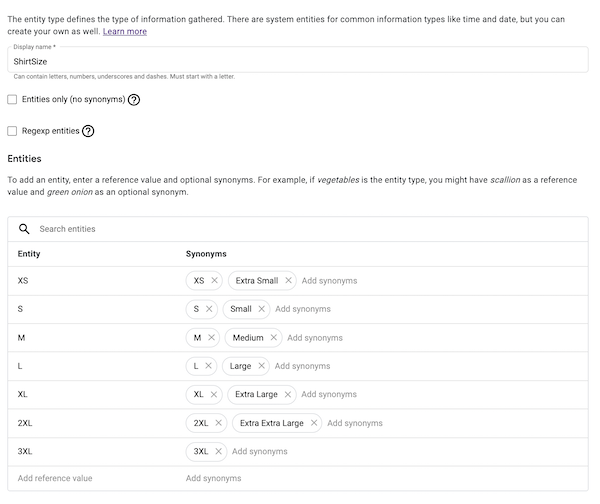
Task: Remove the "Medium" synonym chip
Action: (x=274, y=338)
